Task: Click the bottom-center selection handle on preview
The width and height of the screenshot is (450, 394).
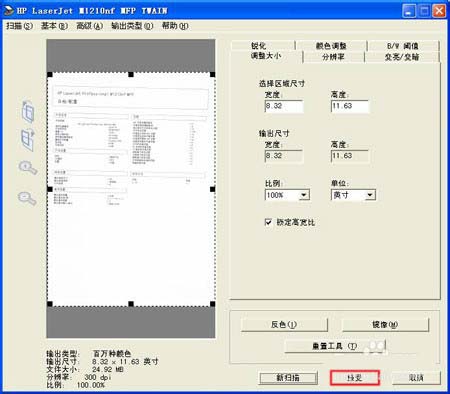Action: tap(131, 304)
